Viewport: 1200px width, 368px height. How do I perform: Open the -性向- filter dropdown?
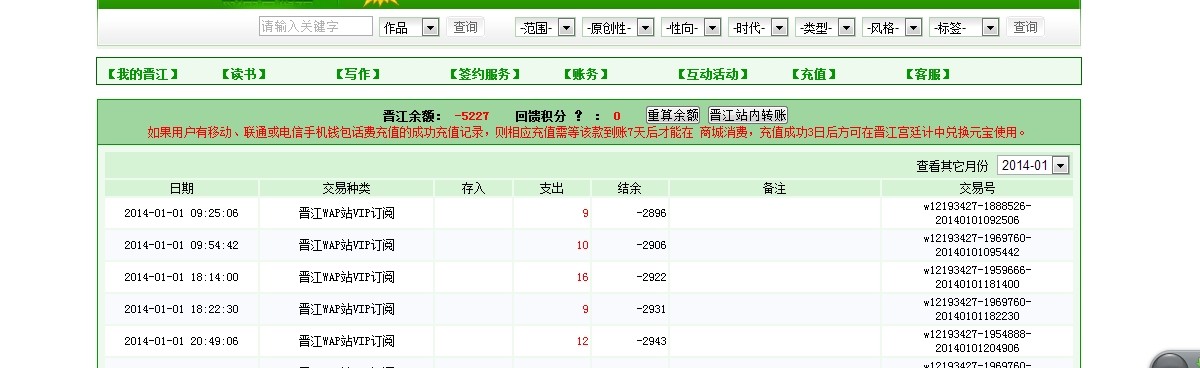(690, 28)
